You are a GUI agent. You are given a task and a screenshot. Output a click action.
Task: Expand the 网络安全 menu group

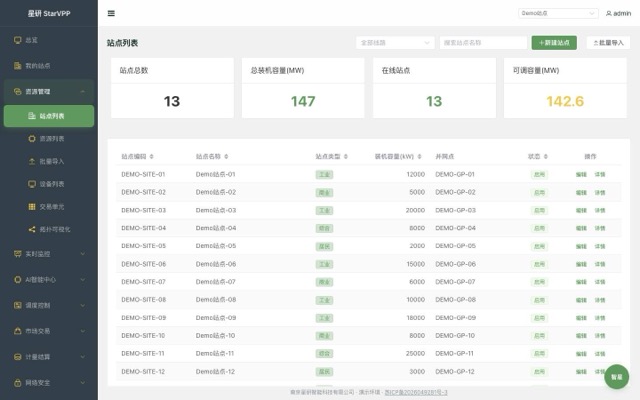tap(49, 383)
